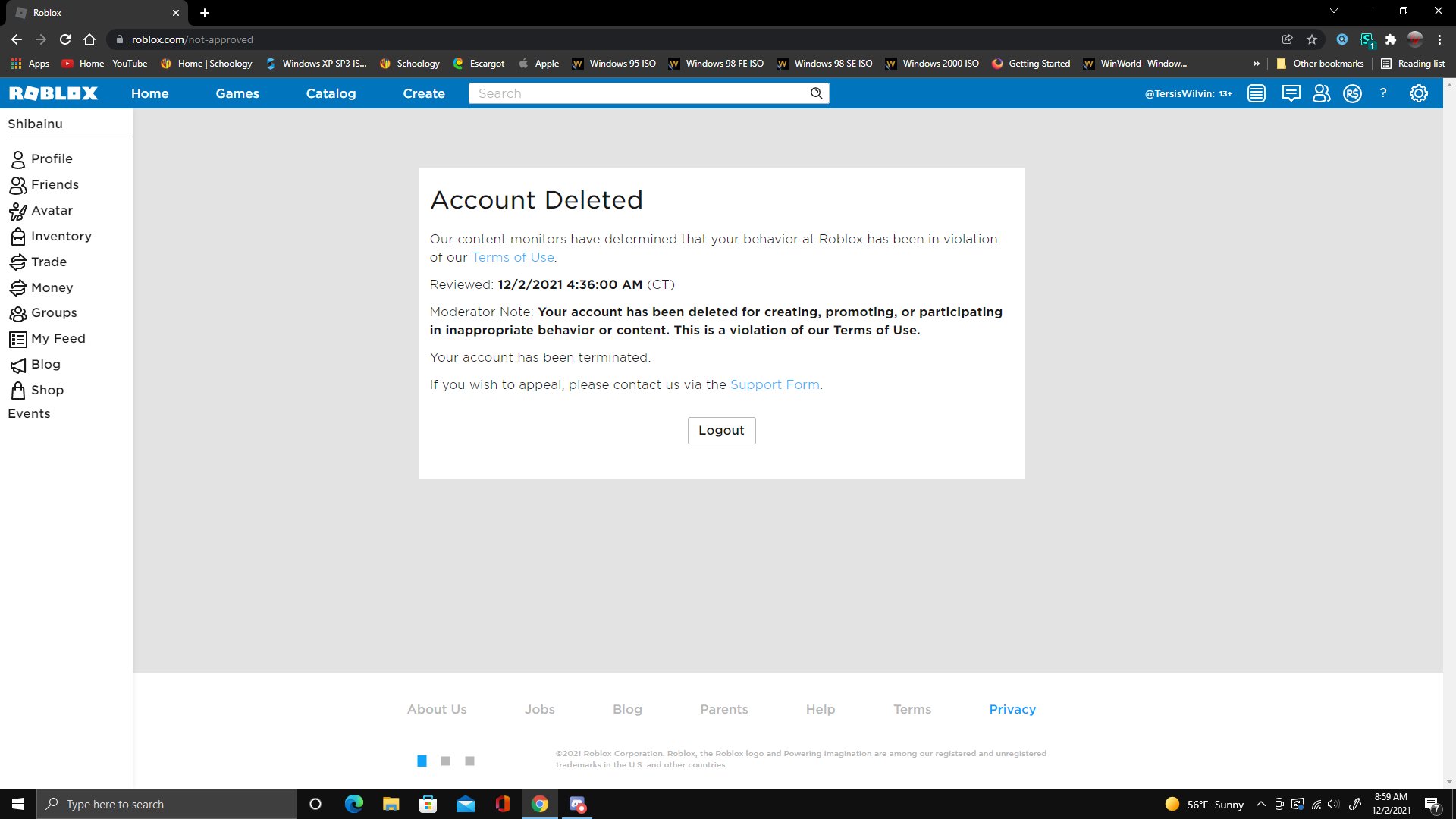Bookmark this page with star icon
This screenshot has width=1456, height=819.
(x=1312, y=39)
